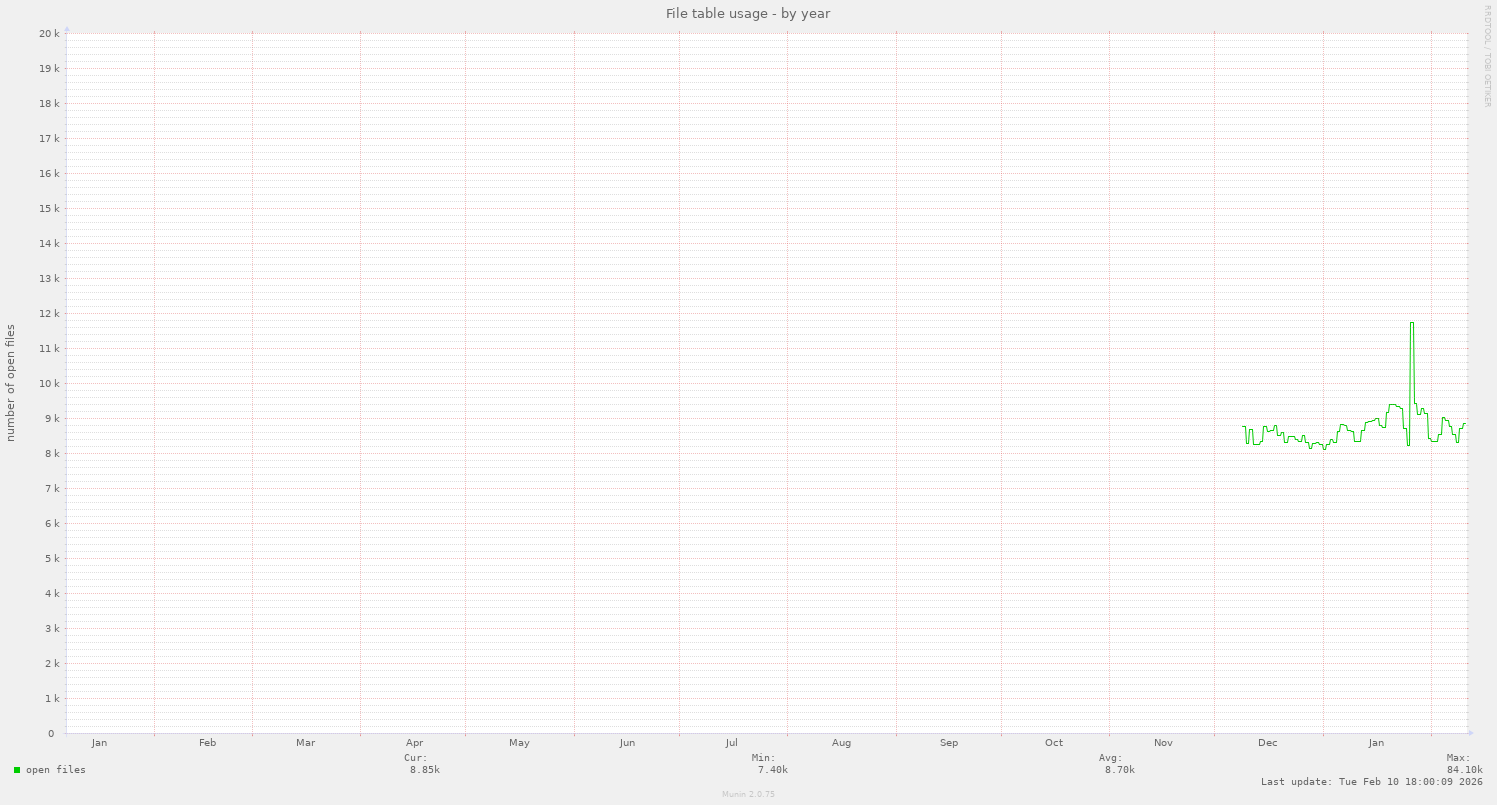
Task: Click the green open files legend square
Action: tap(18, 769)
